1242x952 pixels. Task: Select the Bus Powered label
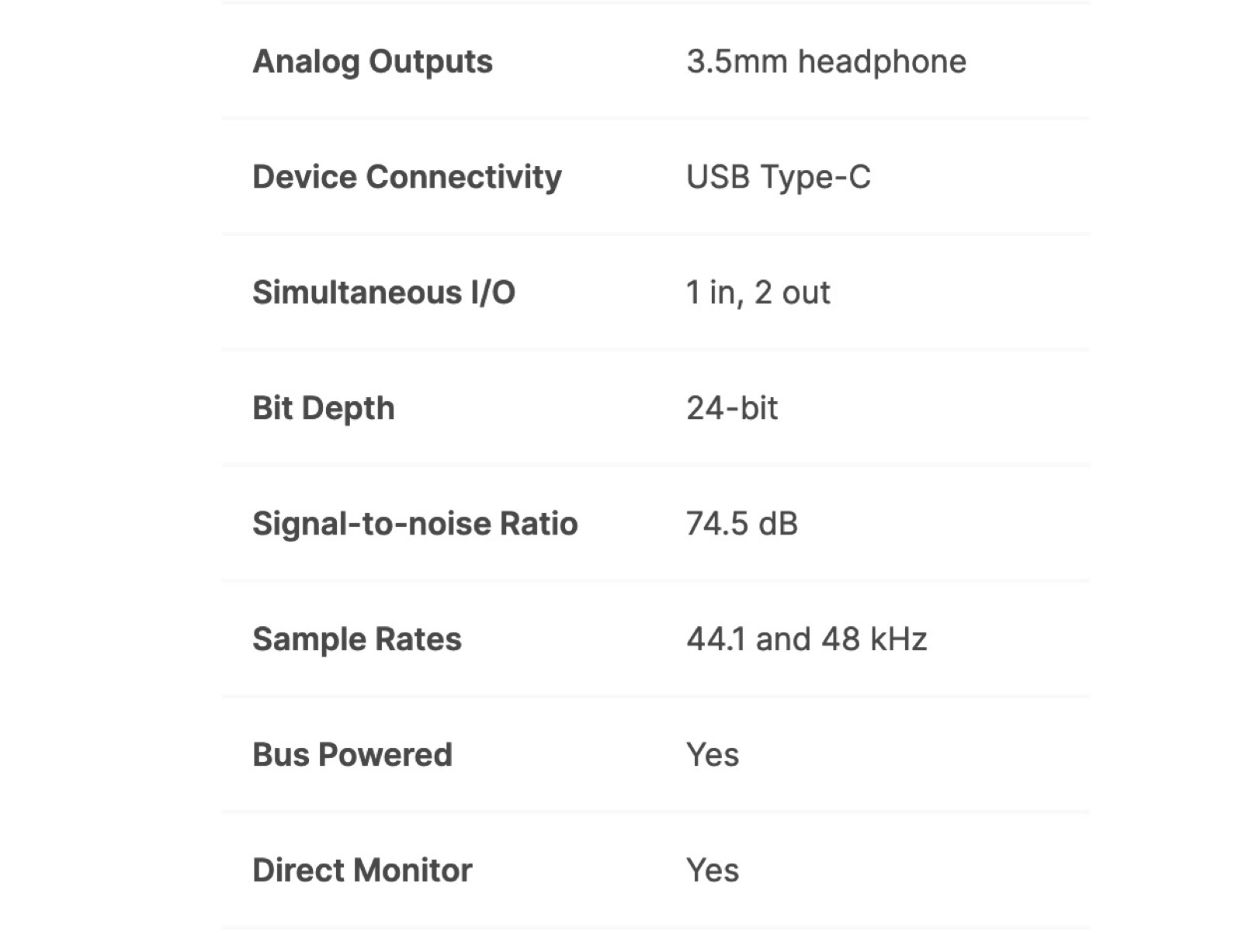point(352,756)
